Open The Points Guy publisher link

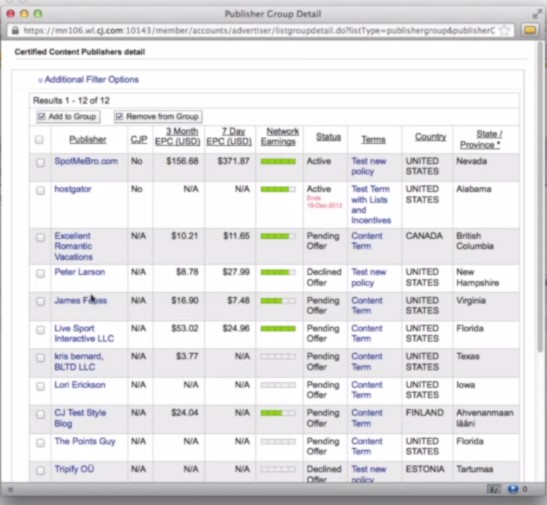point(85,442)
